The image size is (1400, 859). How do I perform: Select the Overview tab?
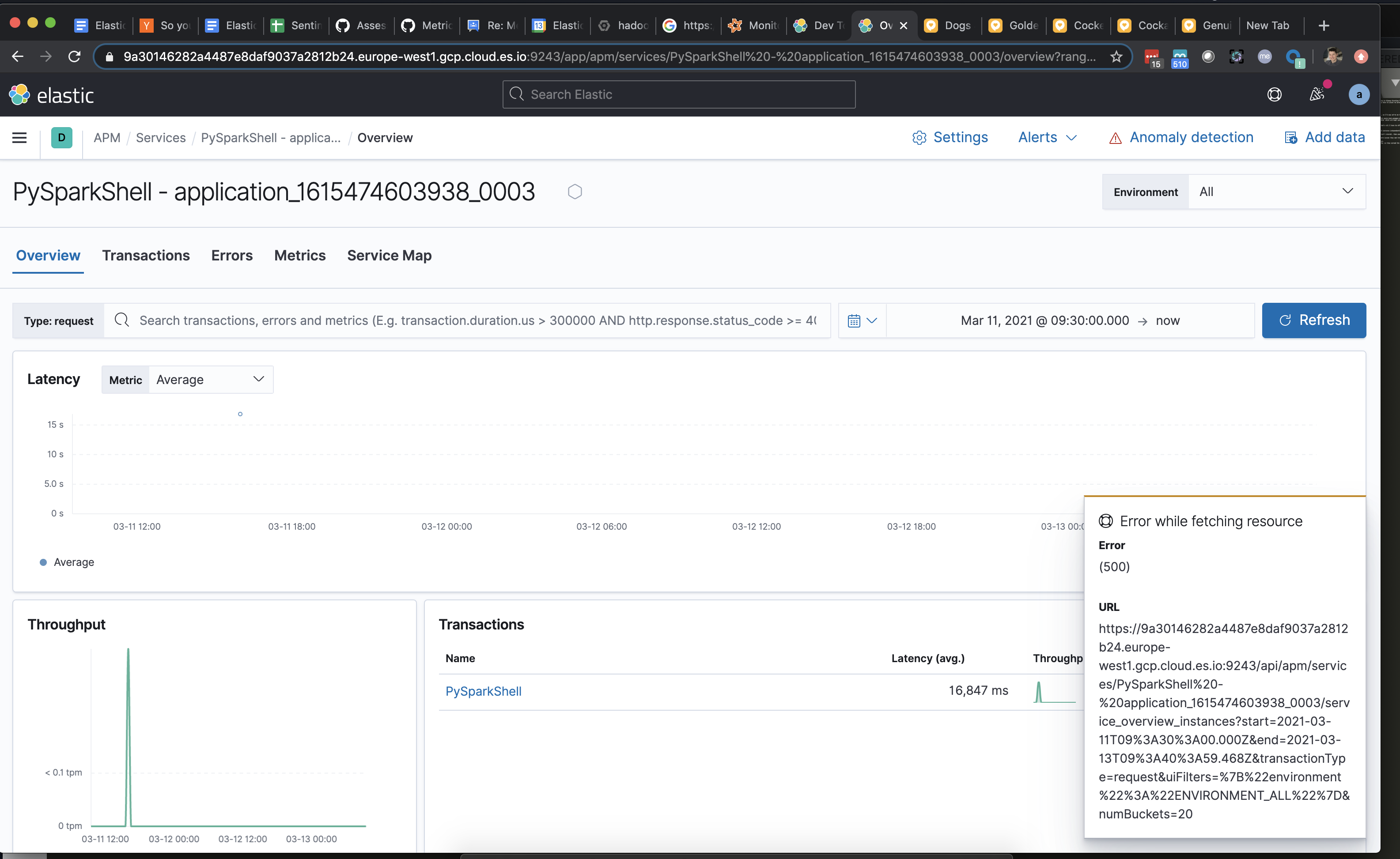pos(48,256)
